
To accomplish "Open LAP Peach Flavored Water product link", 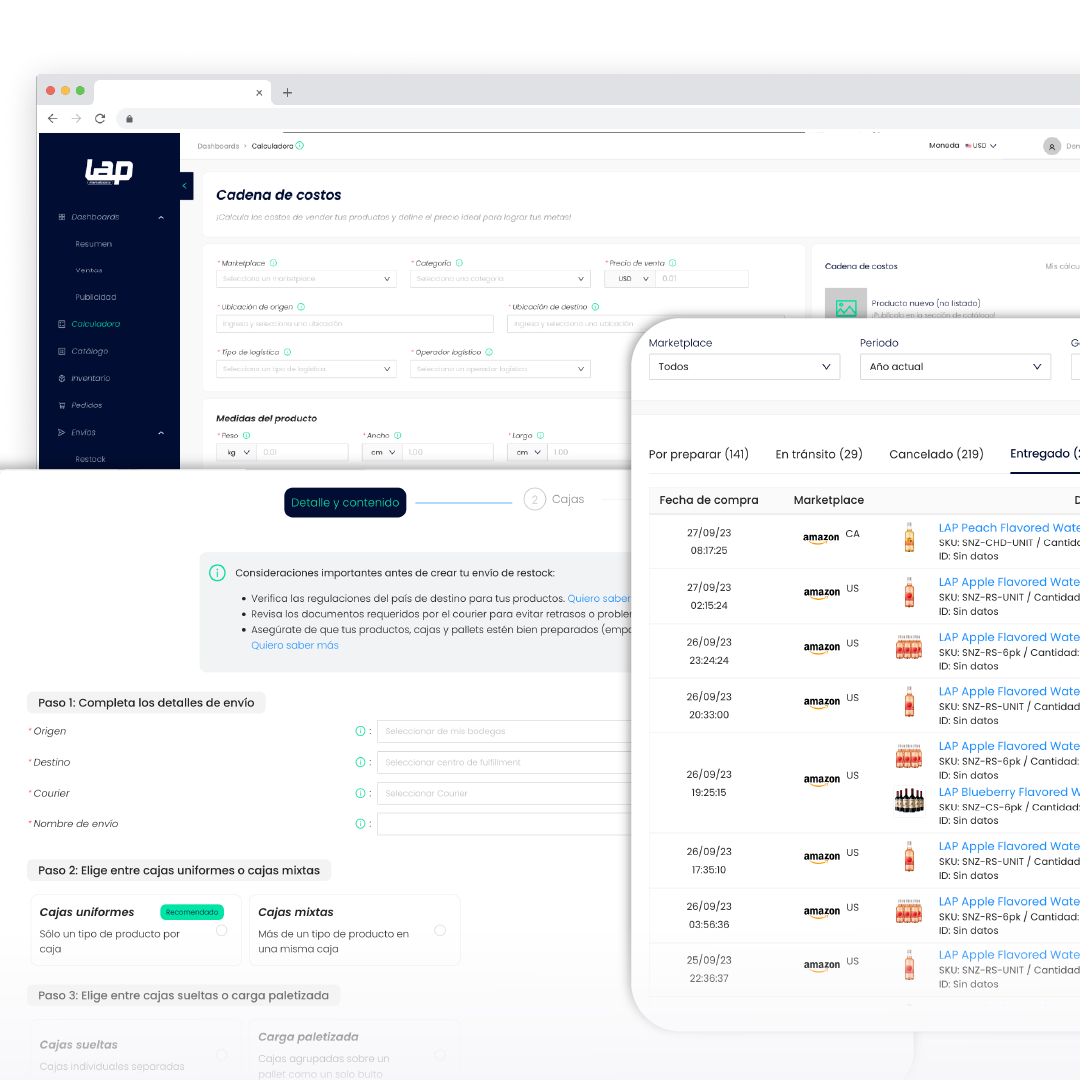I will coord(1009,528).
